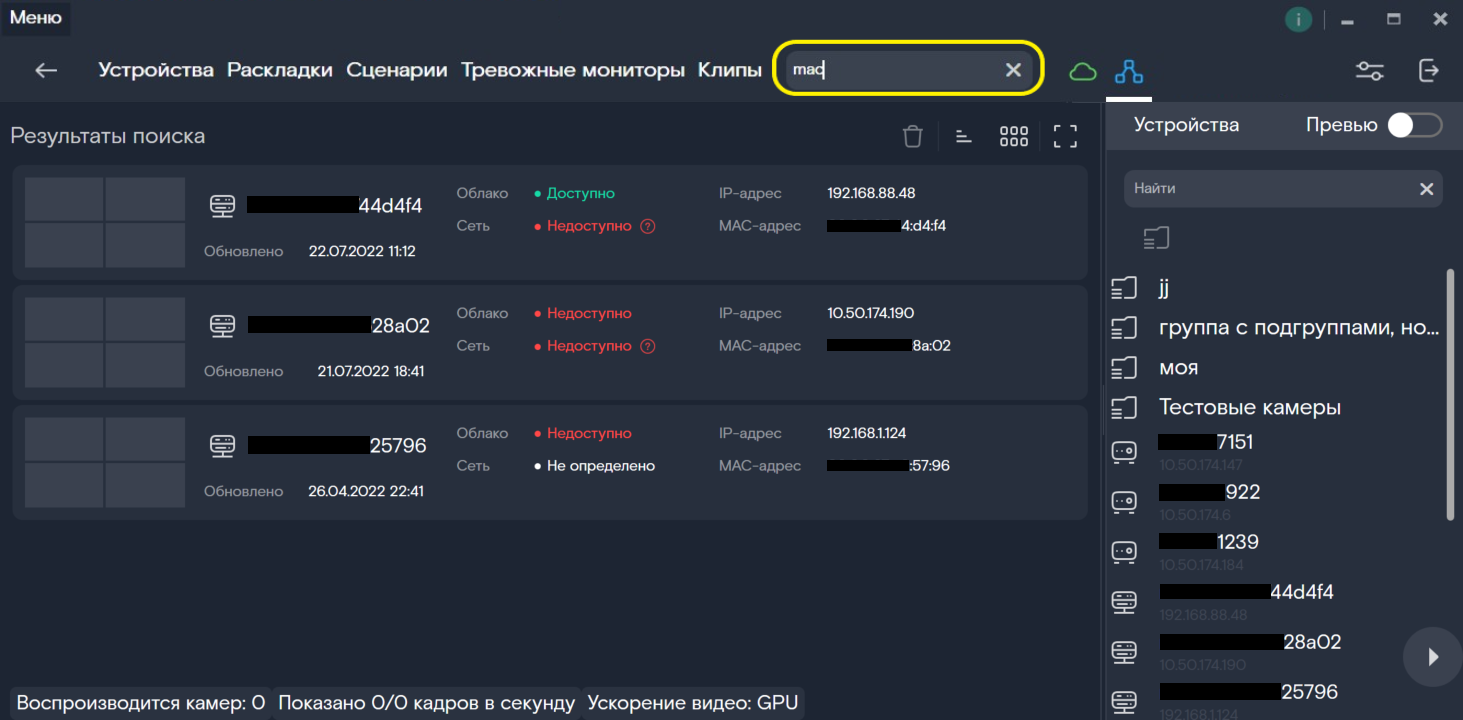Click thumbnail grid of 25796 result
The height and width of the screenshot is (720, 1463).
[105, 462]
